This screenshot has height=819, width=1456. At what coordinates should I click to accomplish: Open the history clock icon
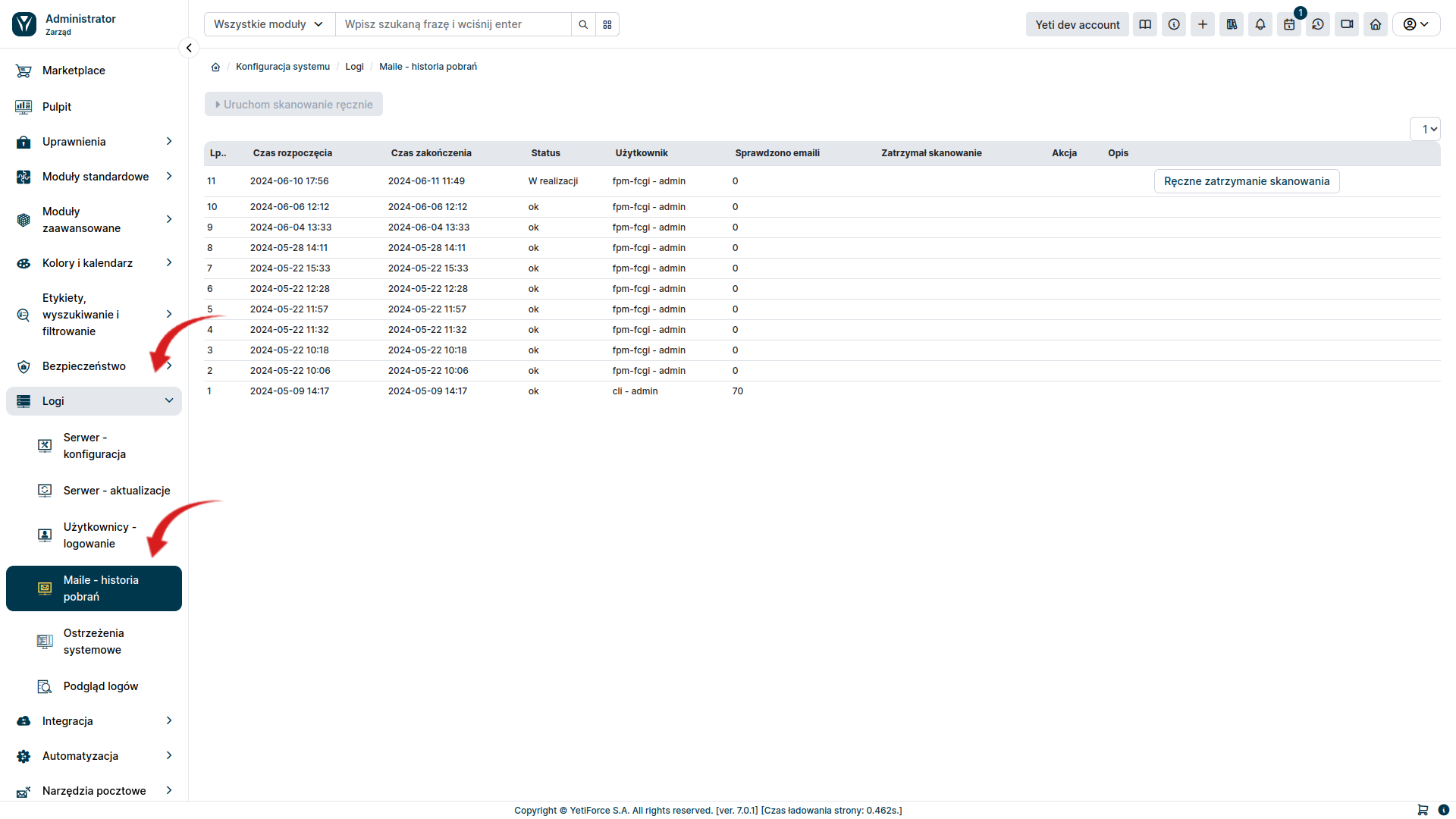[x=1318, y=24]
